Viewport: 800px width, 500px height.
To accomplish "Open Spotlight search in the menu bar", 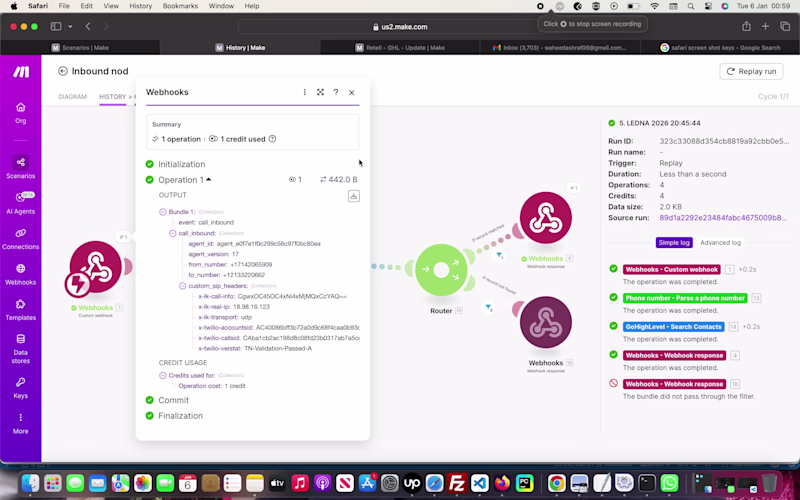I will point(690,6).
